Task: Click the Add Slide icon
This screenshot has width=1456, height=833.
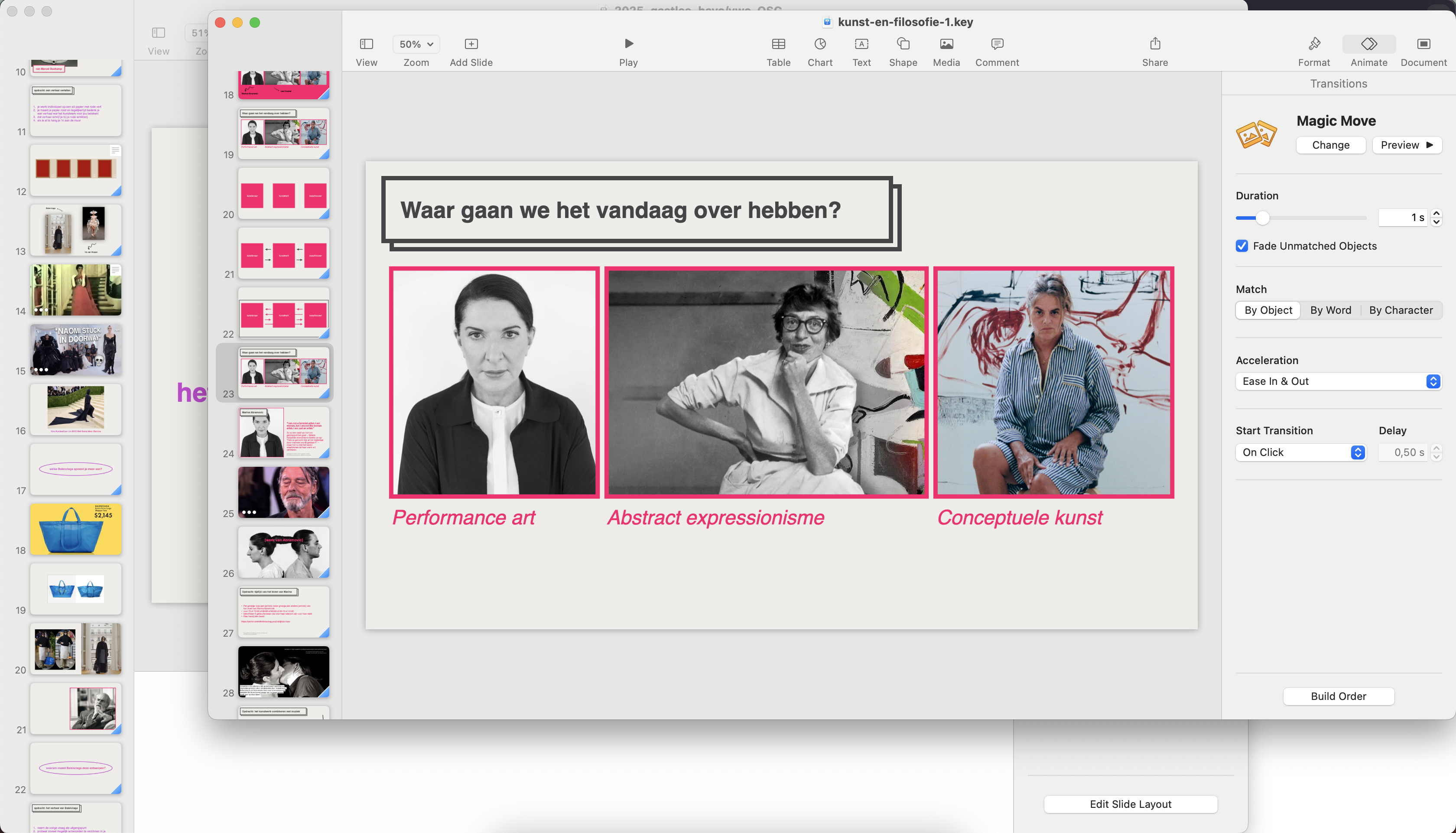Action: coord(471,44)
